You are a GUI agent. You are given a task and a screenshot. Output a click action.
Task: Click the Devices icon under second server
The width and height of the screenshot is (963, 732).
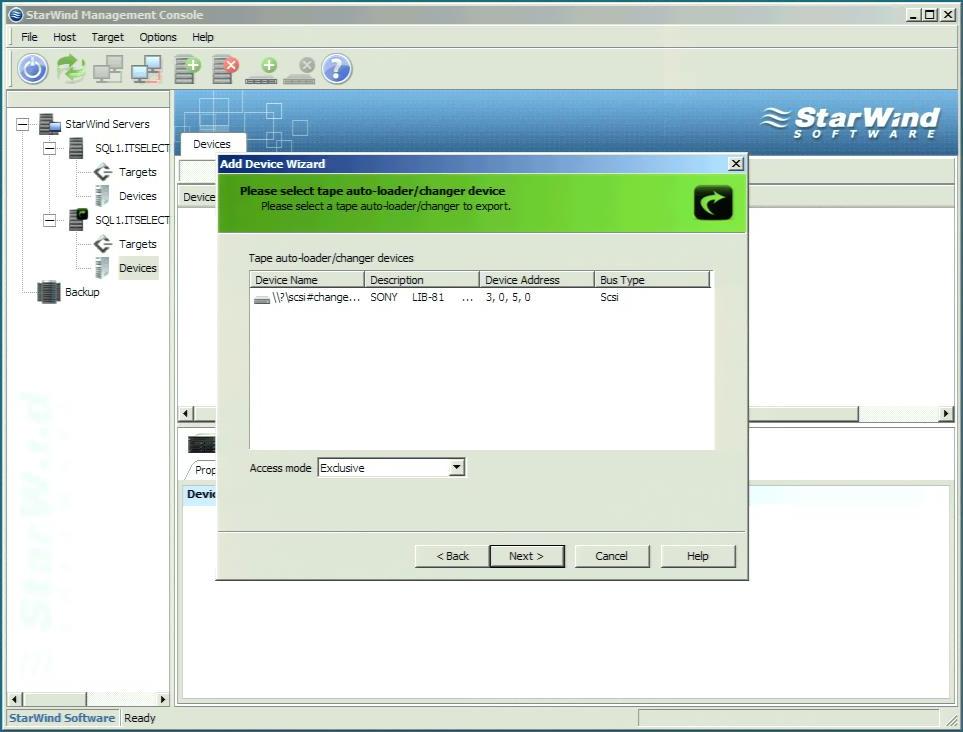(102, 268)
